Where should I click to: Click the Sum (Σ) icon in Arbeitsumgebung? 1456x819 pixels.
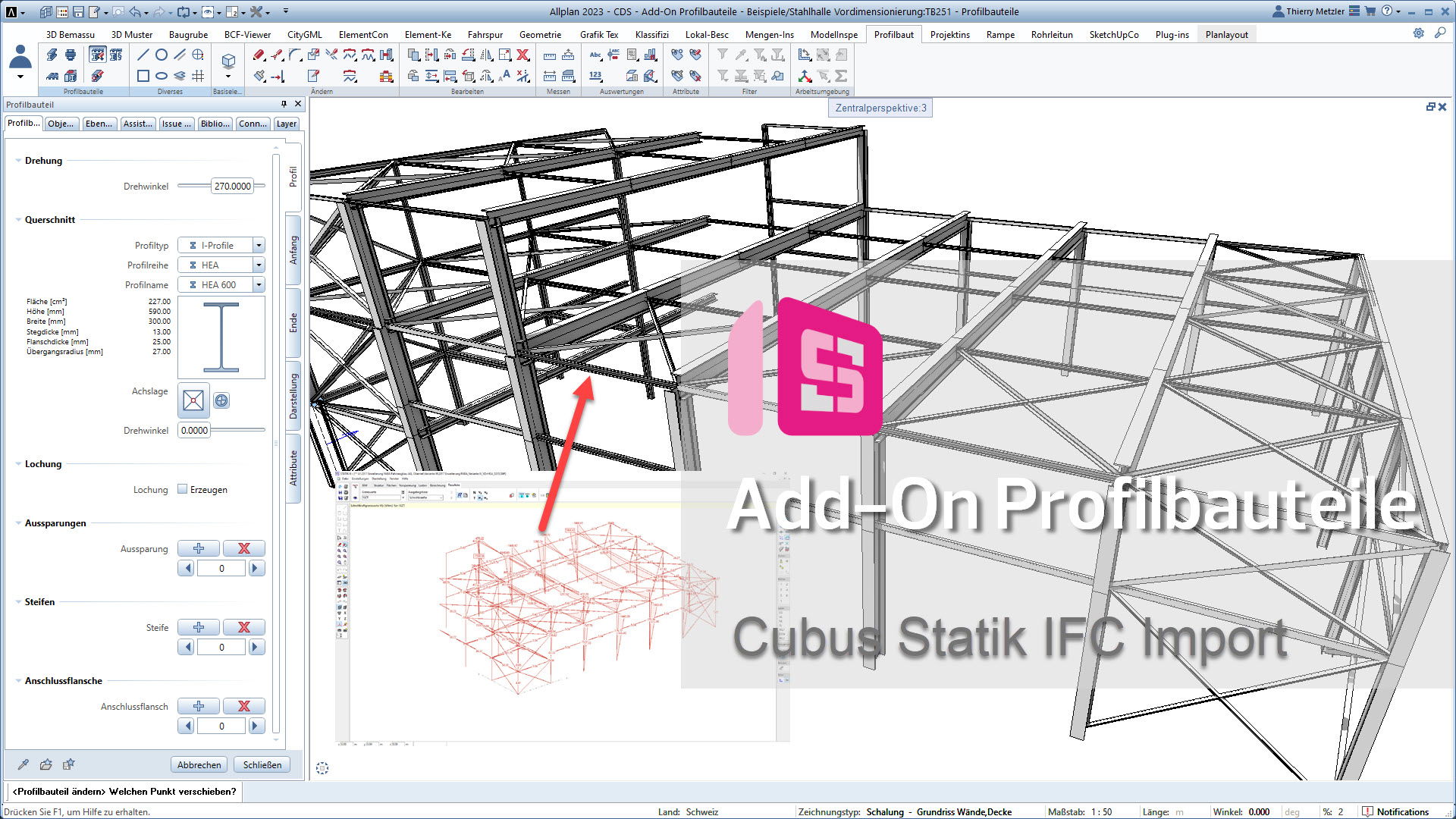tap(842, 76)
